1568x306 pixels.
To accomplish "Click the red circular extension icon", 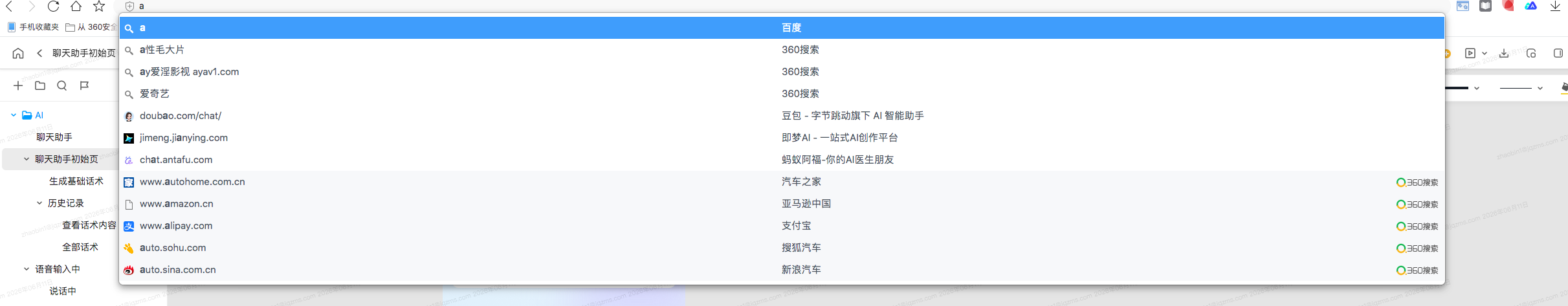I will (x=1508, y=6).
